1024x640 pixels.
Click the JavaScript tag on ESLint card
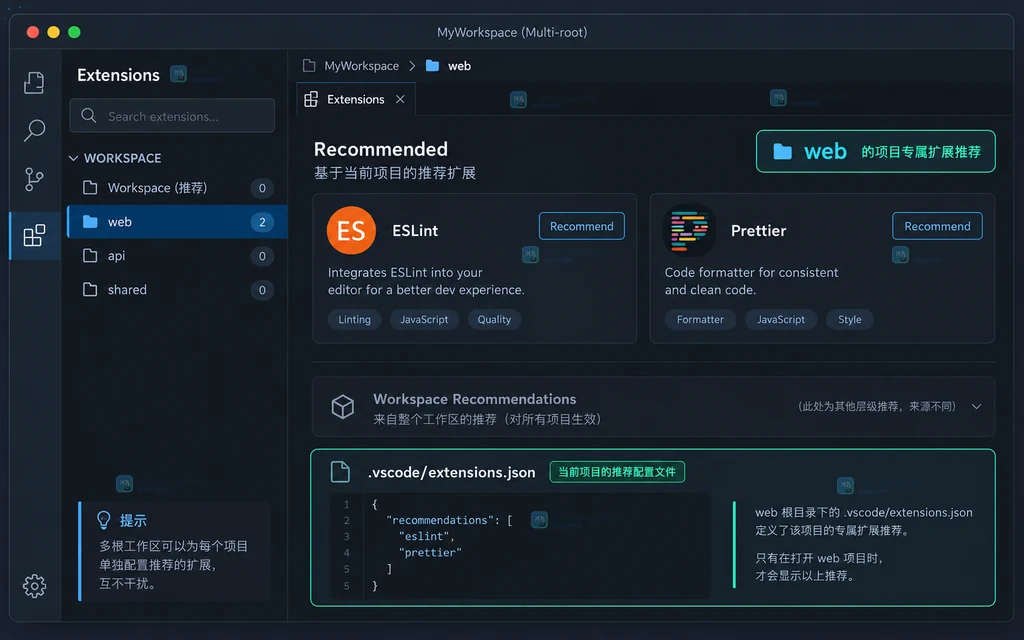424,319
